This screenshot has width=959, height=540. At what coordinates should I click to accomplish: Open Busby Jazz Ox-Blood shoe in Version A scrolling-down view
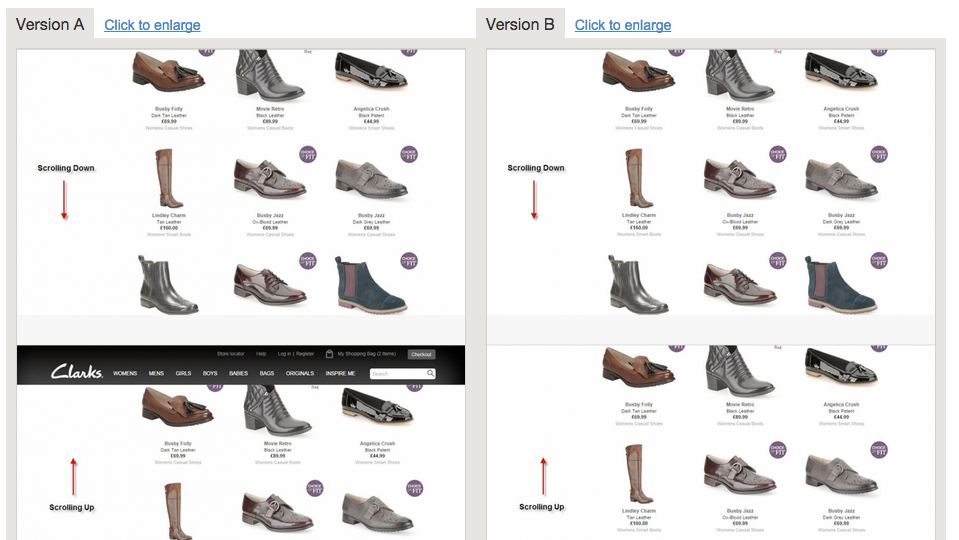tap(270, 179)
